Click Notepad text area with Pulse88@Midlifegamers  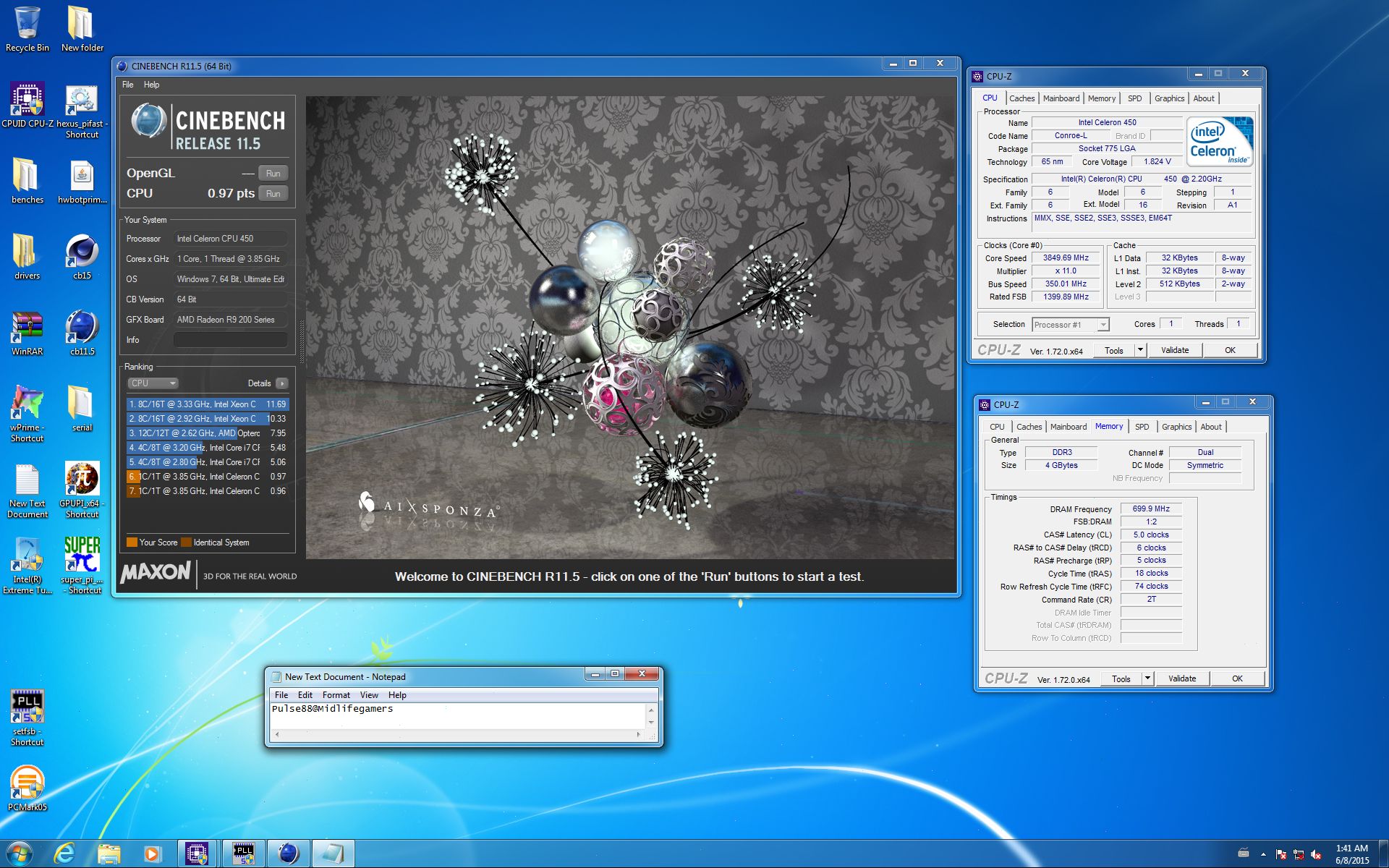[458, 715]
